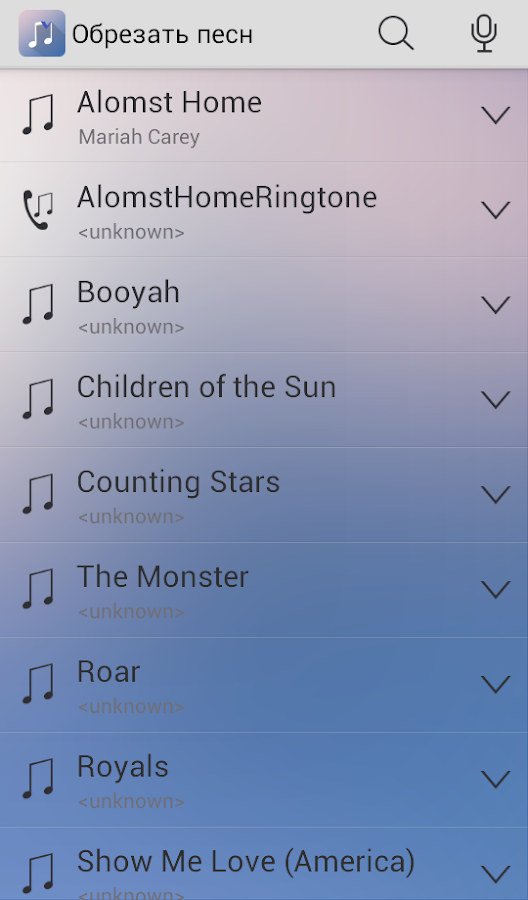
Task: Tap the Mariah Carey artist label
Action: point(139,138)
